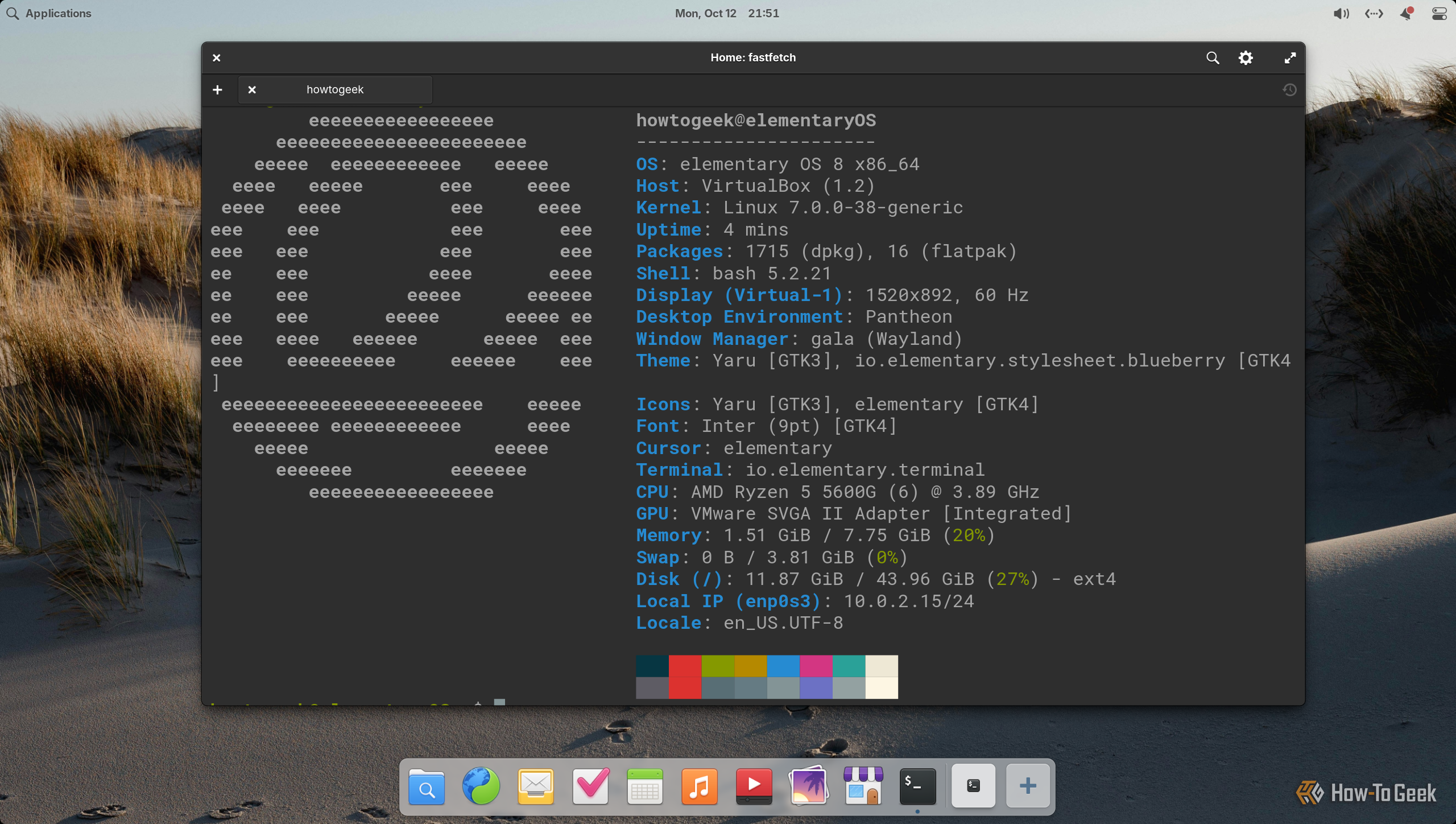
Task: Click 'gala (Wayland)' window manager value
Action: click(887, 339)
